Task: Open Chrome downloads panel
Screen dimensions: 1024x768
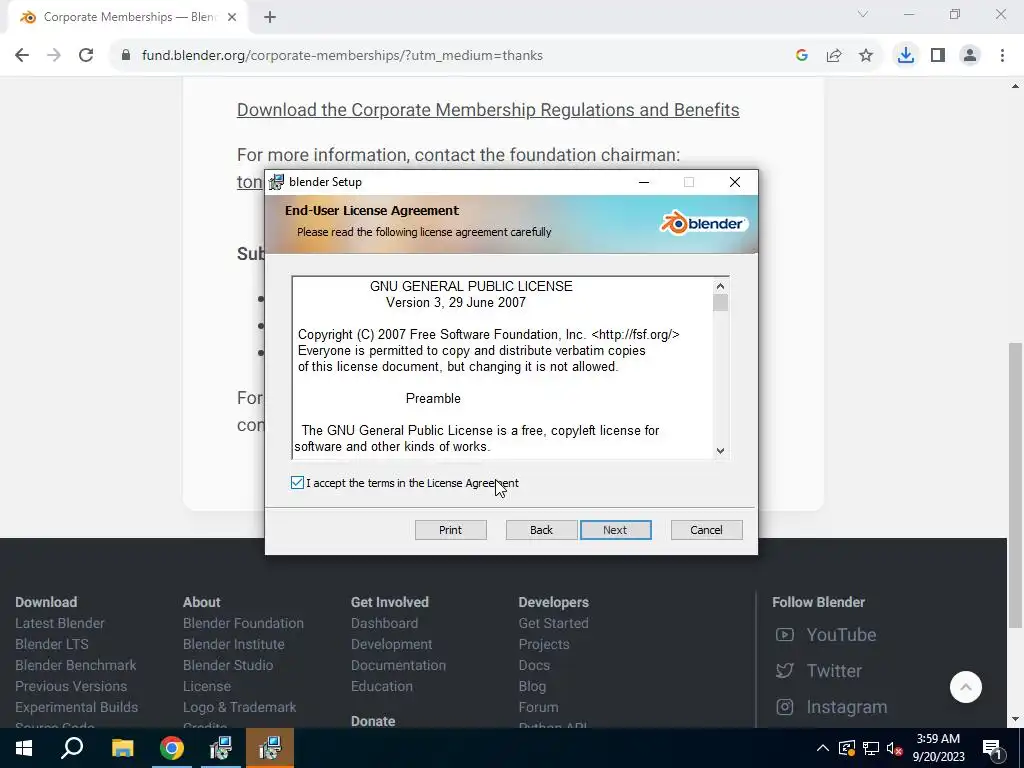Action: click(905, 56)
